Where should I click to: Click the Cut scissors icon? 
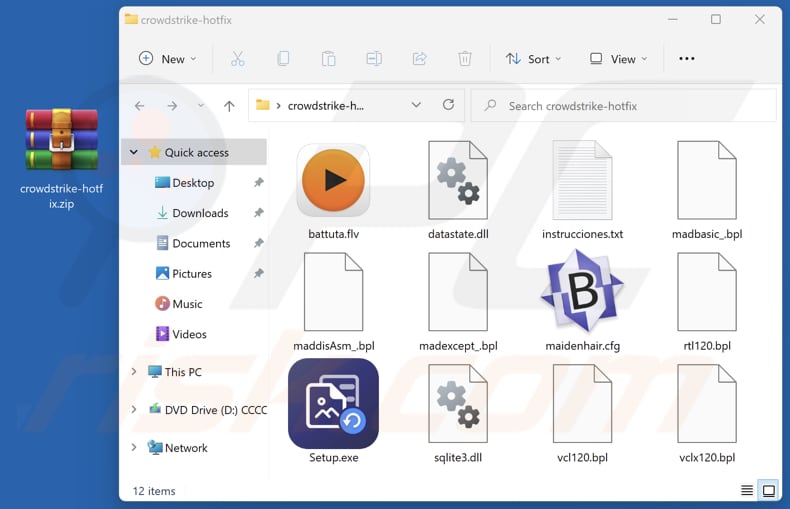click(238, 59)
